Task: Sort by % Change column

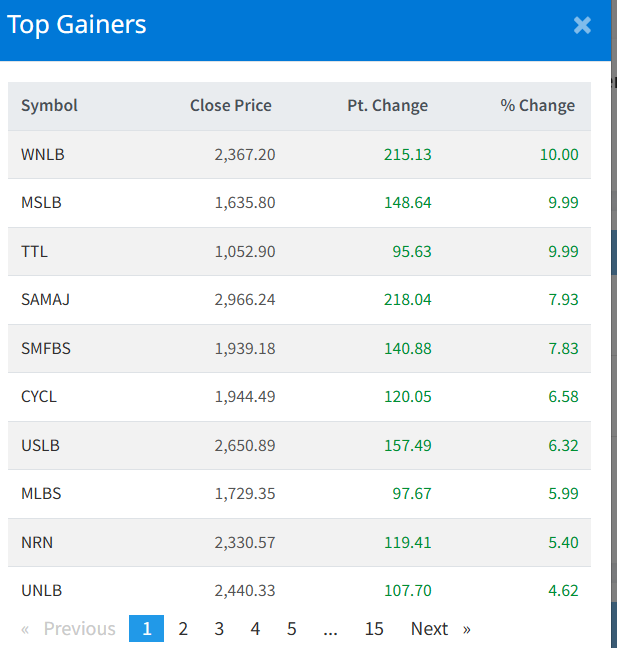Action: (x=537, y=106)
